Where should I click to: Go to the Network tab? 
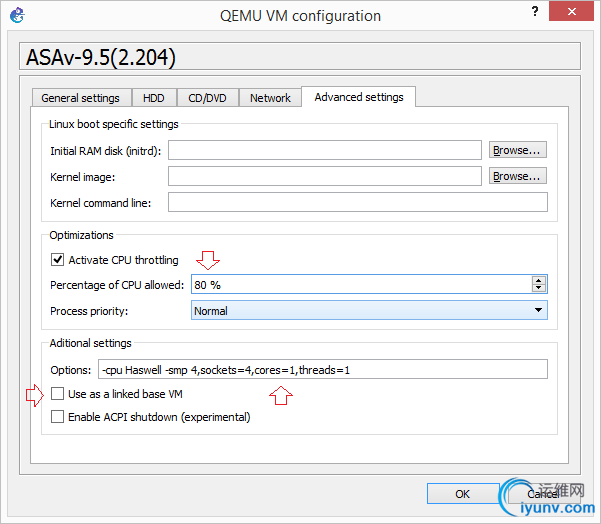tap(270, 98)
